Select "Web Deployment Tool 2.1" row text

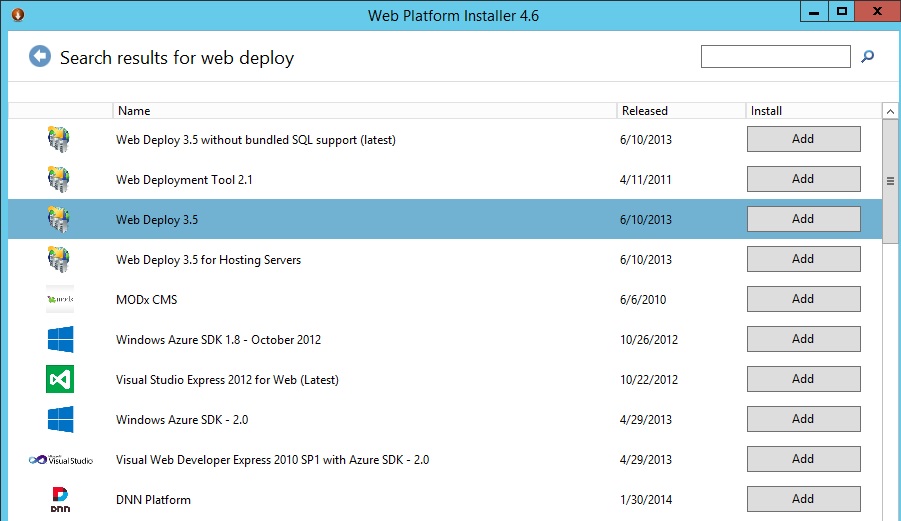click(x=184, y=180)
